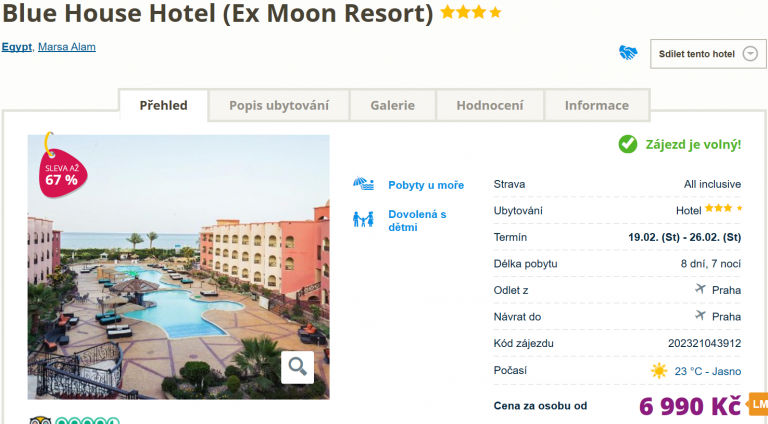
Task: Select the Hodnocení tab
Action: [x=490, y=105]
